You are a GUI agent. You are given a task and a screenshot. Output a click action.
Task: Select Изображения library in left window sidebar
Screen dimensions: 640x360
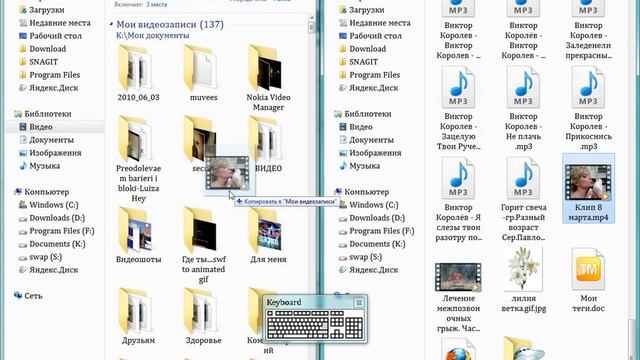[50, 153]
